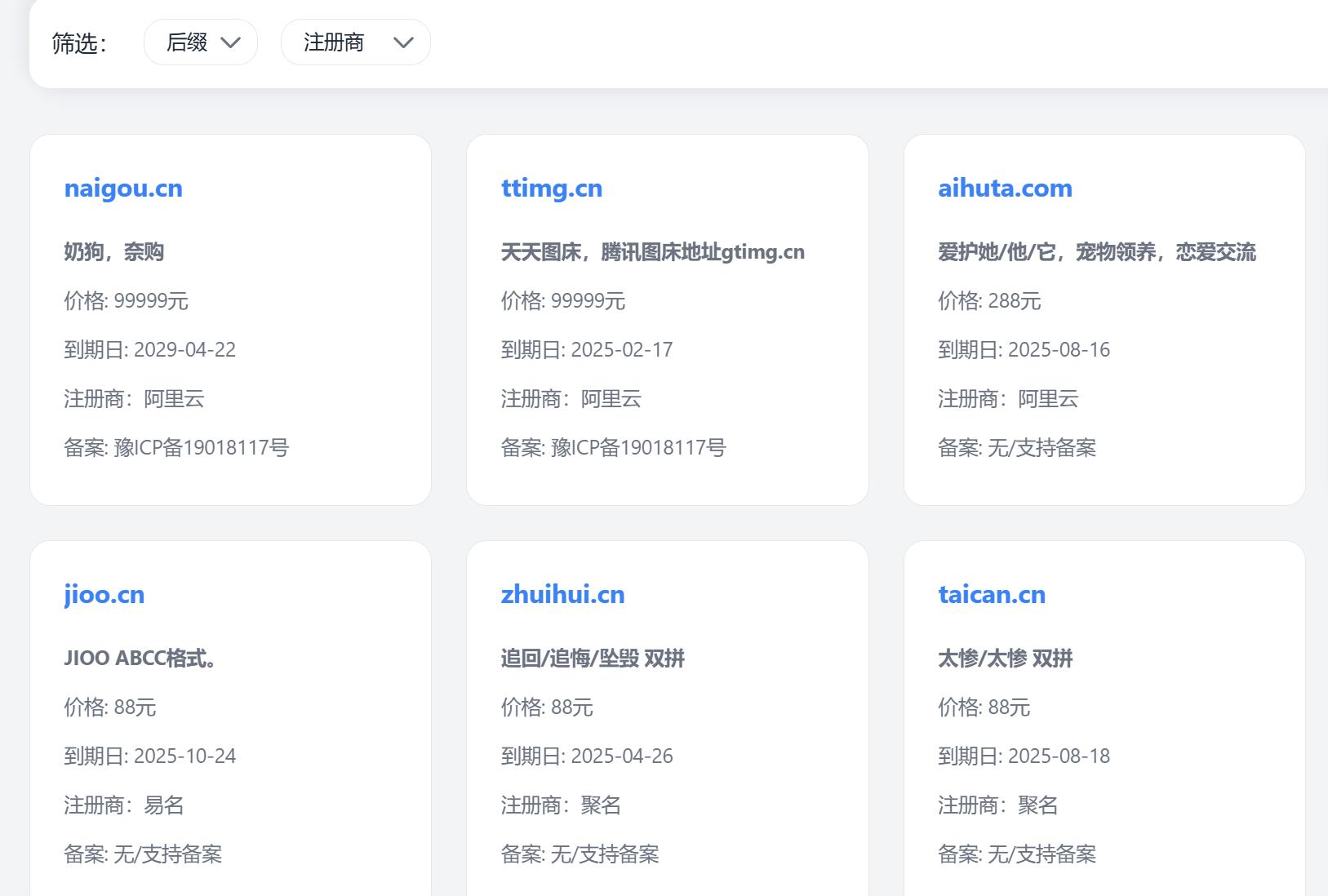The height and width of the screenshot is (896, 1328).
Task: Click the 天天图床 description on the ttimg.cn card
Action: tap(652, 252)
